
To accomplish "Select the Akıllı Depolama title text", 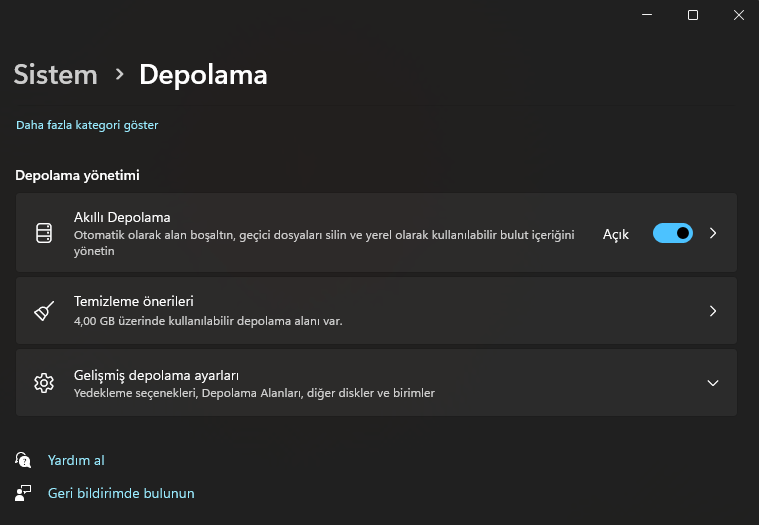I will click(122, 217).
